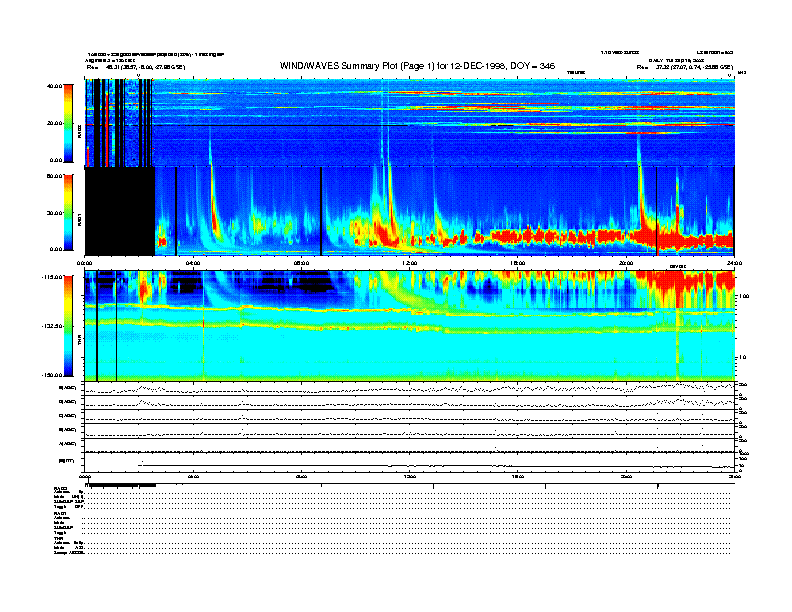Click the bottom line plot panel above the second time axis

point(410,462)
